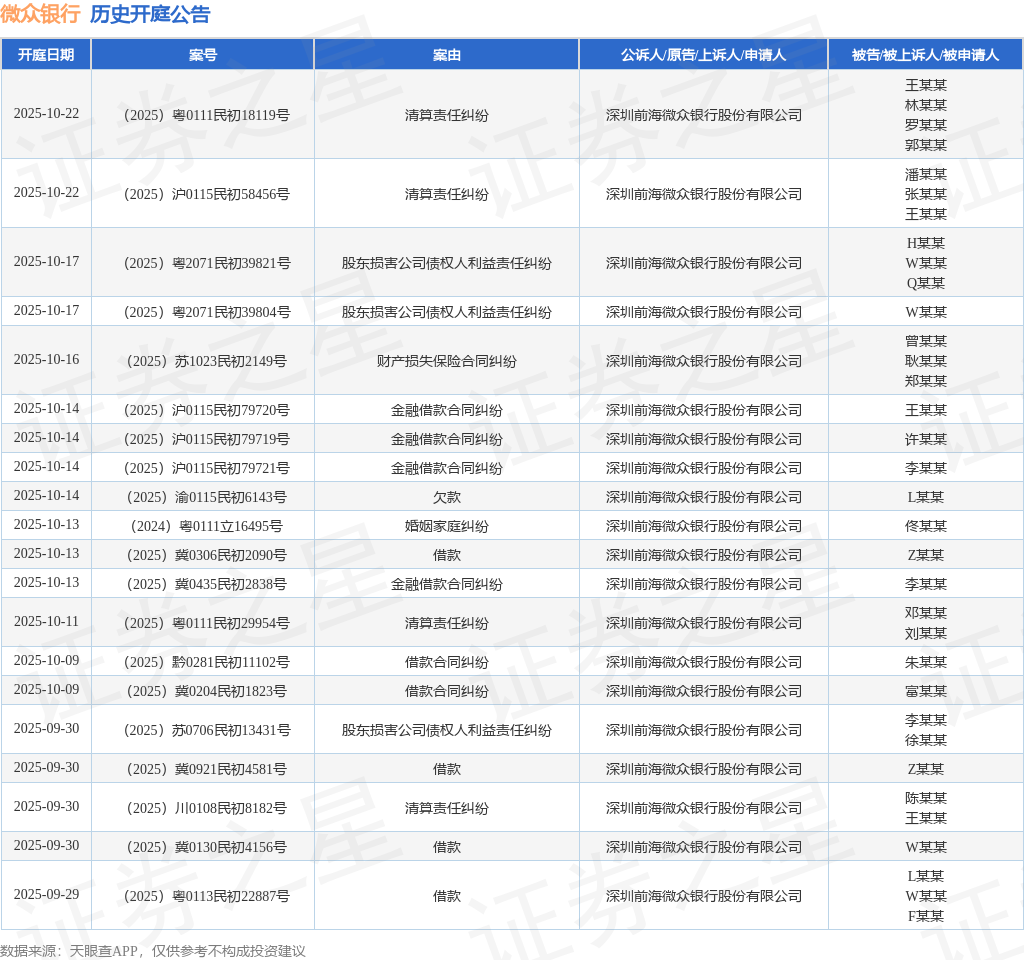
Task: Click case number (2025)沪0115民初79720号
Action: (x=206, y=410)
